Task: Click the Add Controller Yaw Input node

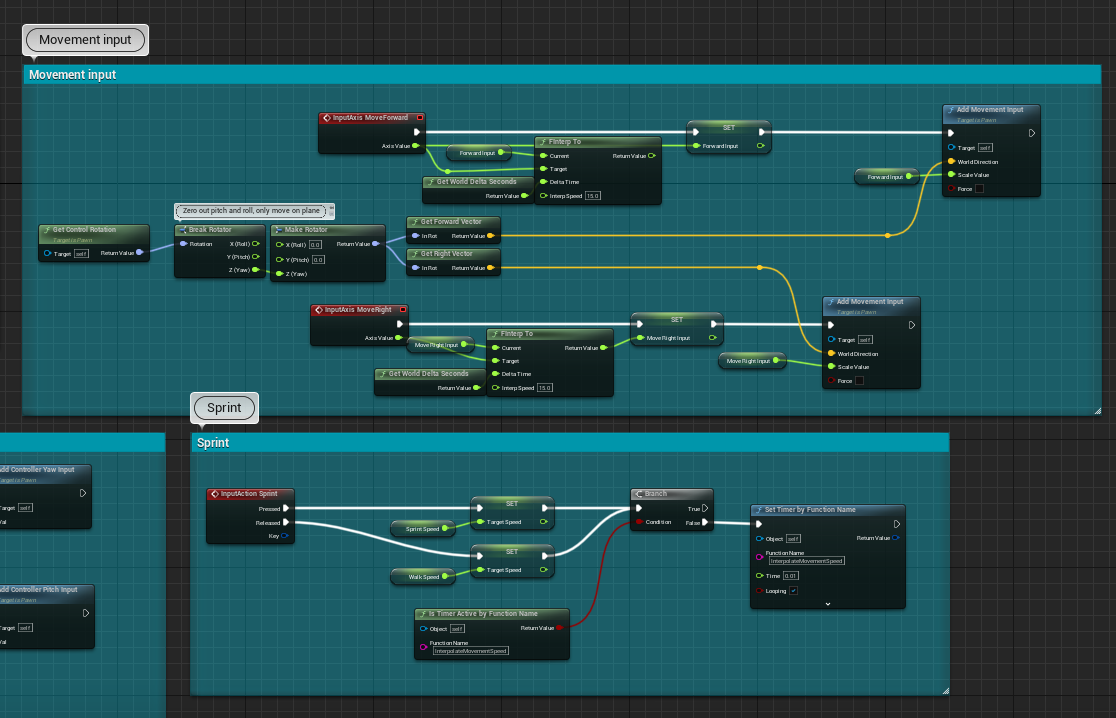Action: pos(46,497)
